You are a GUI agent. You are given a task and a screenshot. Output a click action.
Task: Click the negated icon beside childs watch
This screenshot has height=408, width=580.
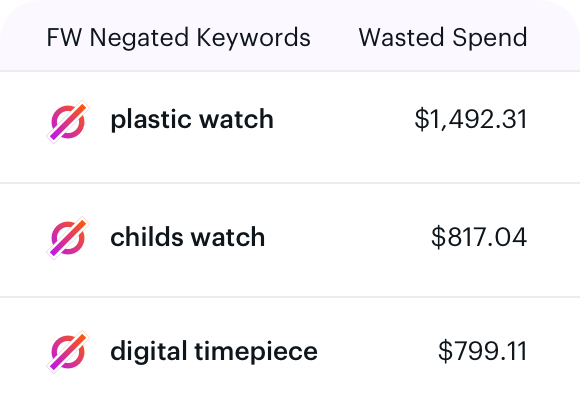click(68, 238)
